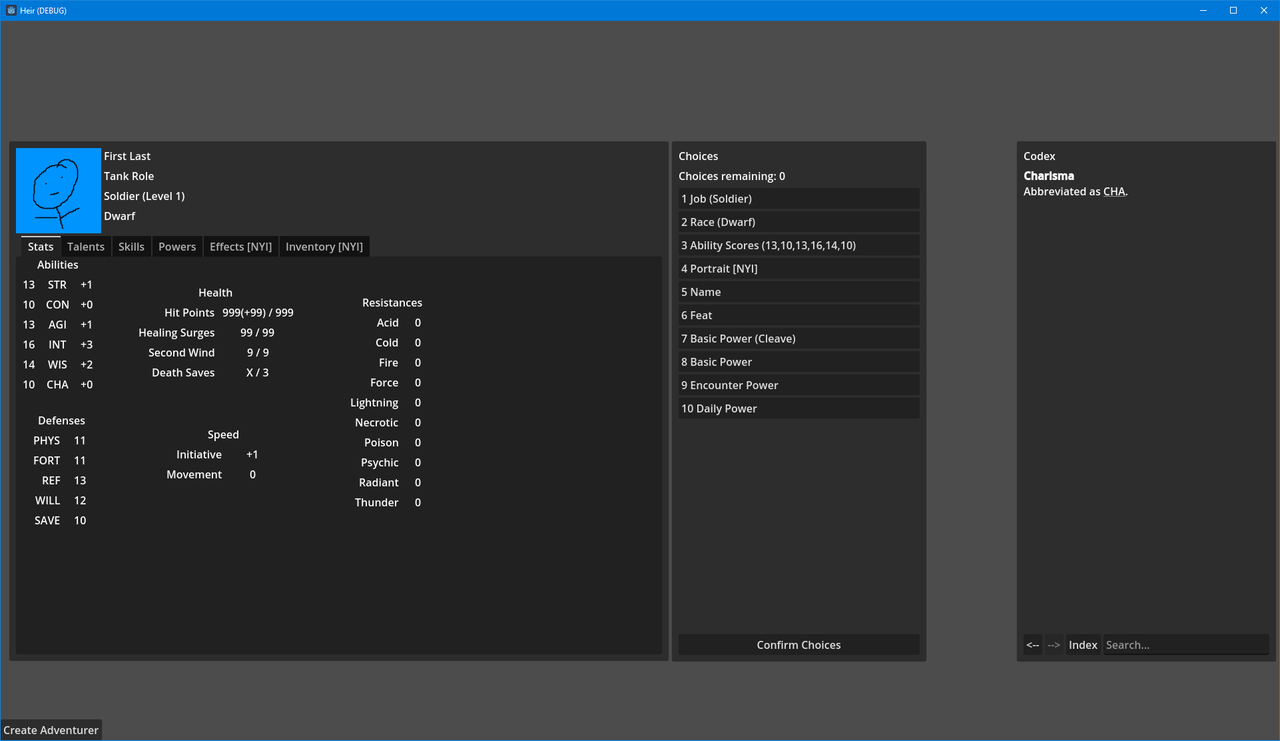Image resolution: width=1280 pixels, height=741 pixels.
Task: Go back in the Codex with the left arrow
Action: [x=1033, y=645]
